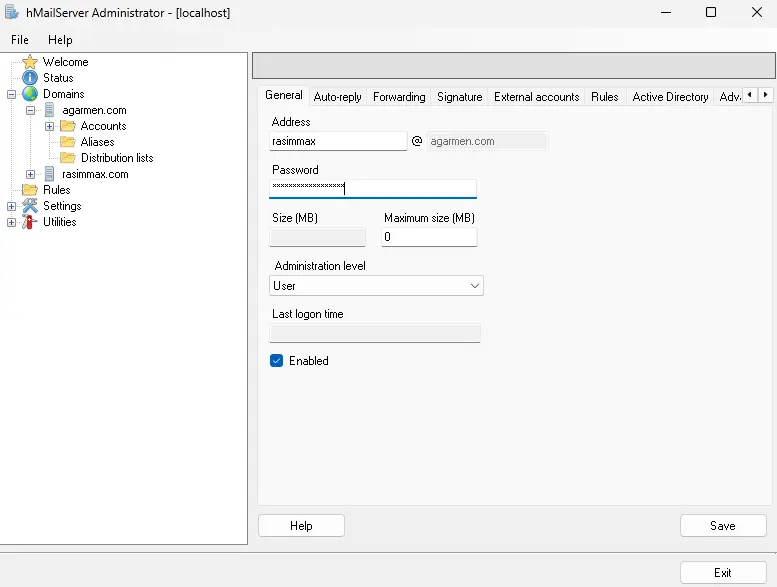The image size is (777, 587).
Task: Select Aliases in the tree
Action: (x=97, y=142)
